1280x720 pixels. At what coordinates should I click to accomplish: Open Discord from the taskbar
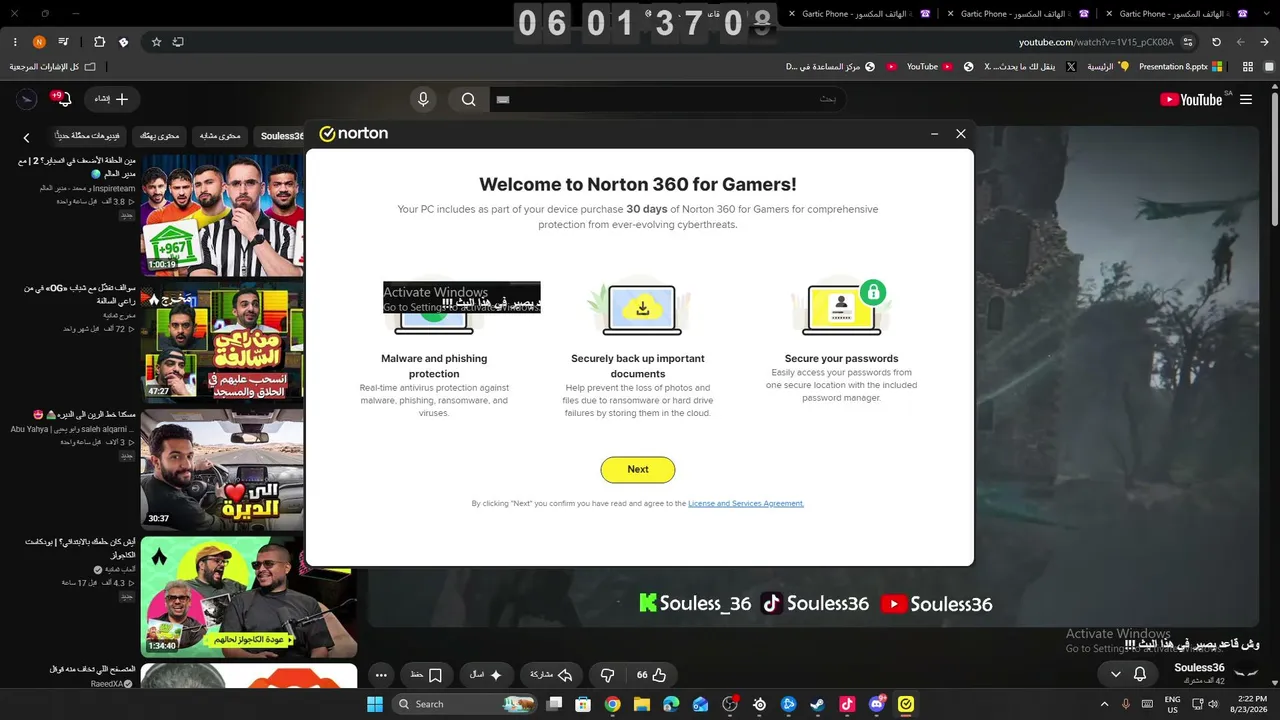coord(877,704)
